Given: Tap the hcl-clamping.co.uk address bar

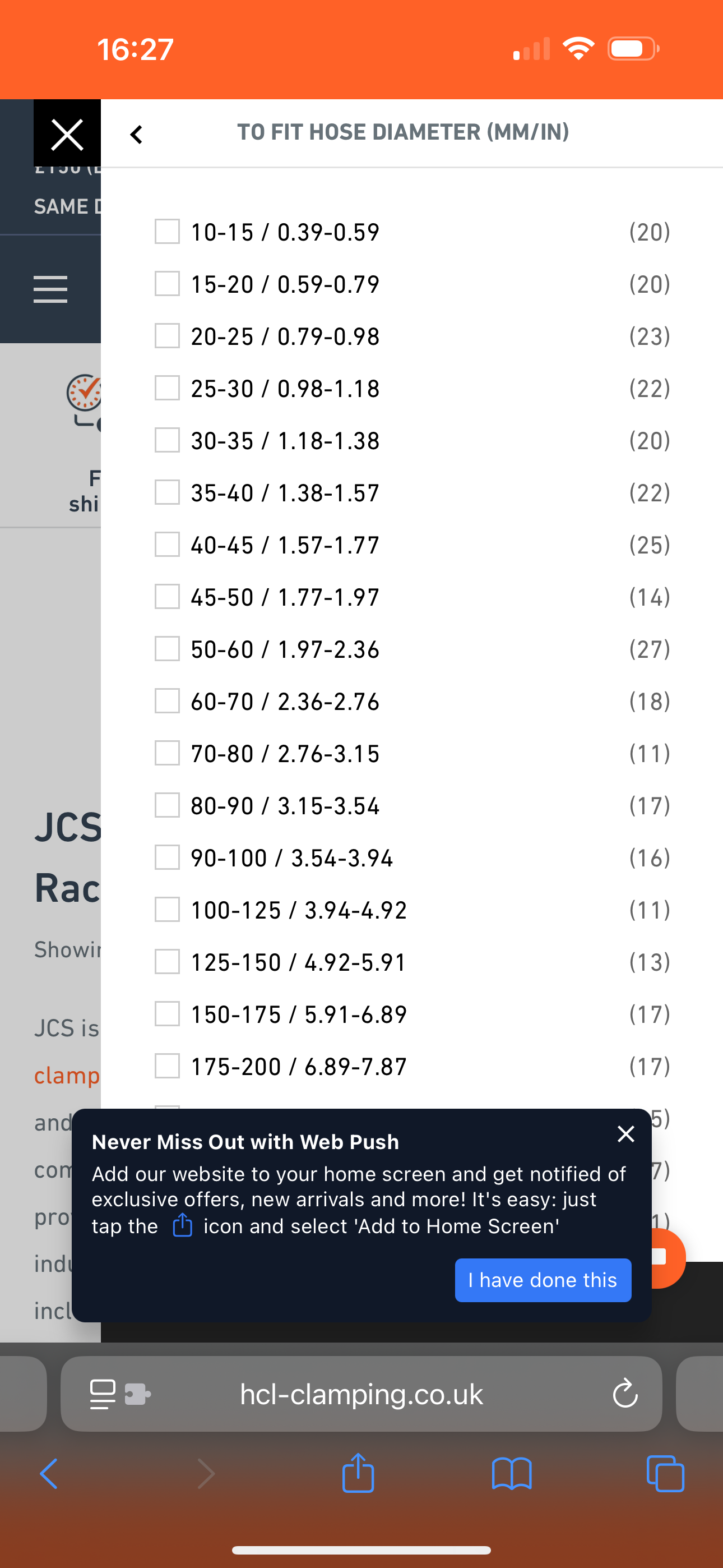Looking at the screenshot, I should click(361, 1394).
